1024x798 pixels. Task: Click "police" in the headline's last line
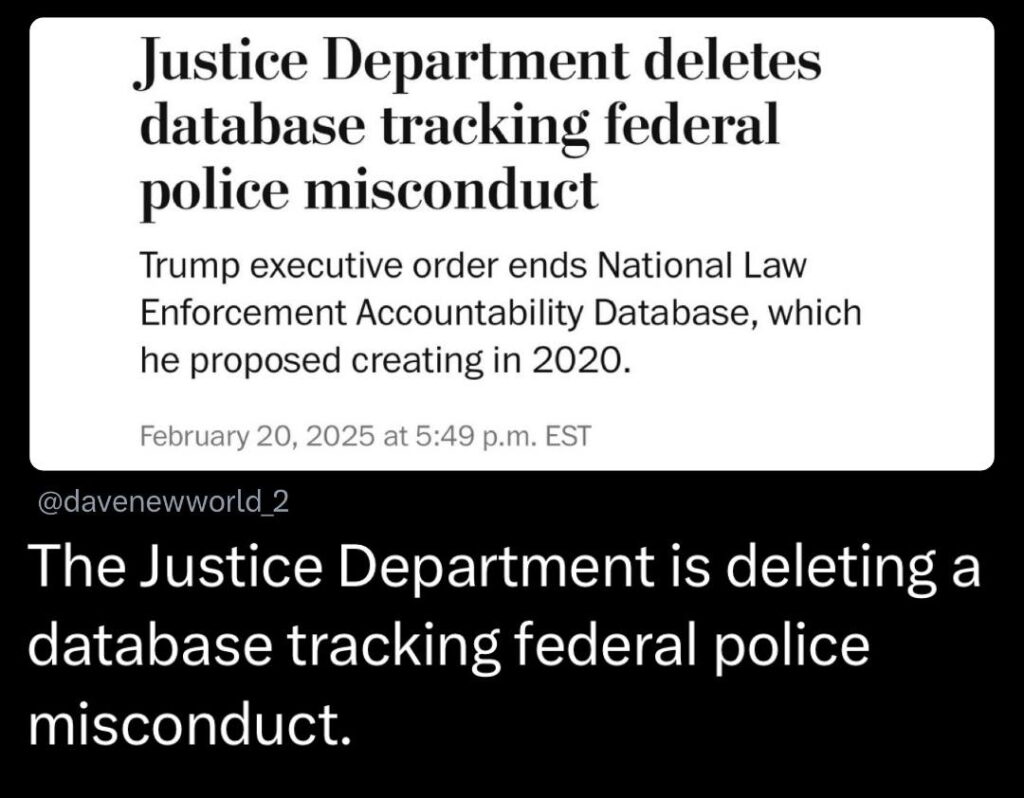click(x=200, y=188)
